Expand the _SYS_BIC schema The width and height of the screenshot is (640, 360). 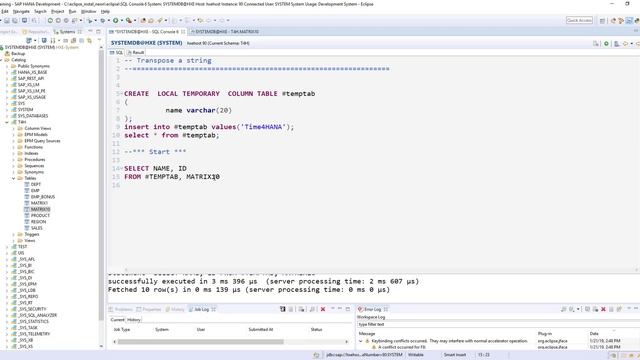tap(7, 271)
